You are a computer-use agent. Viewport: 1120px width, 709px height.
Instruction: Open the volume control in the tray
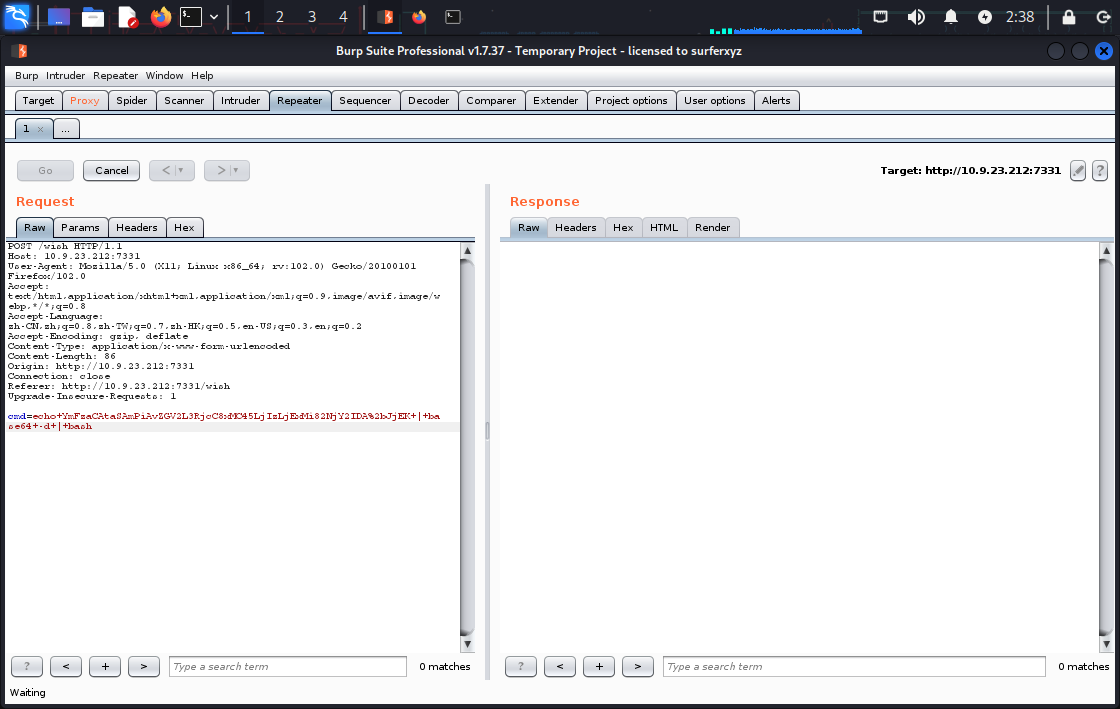tap(916, 17)
